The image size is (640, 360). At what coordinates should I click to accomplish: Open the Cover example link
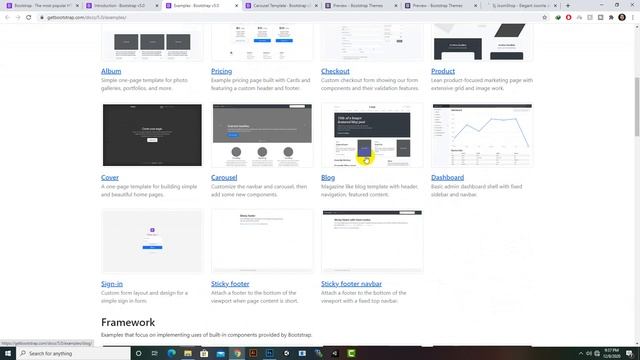[x=110, y=178]
